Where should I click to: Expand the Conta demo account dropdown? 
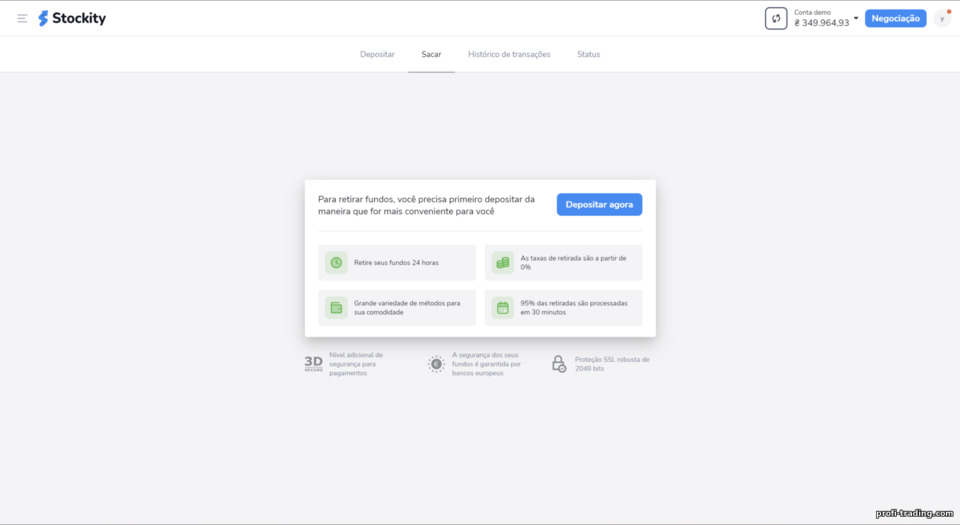856,18
